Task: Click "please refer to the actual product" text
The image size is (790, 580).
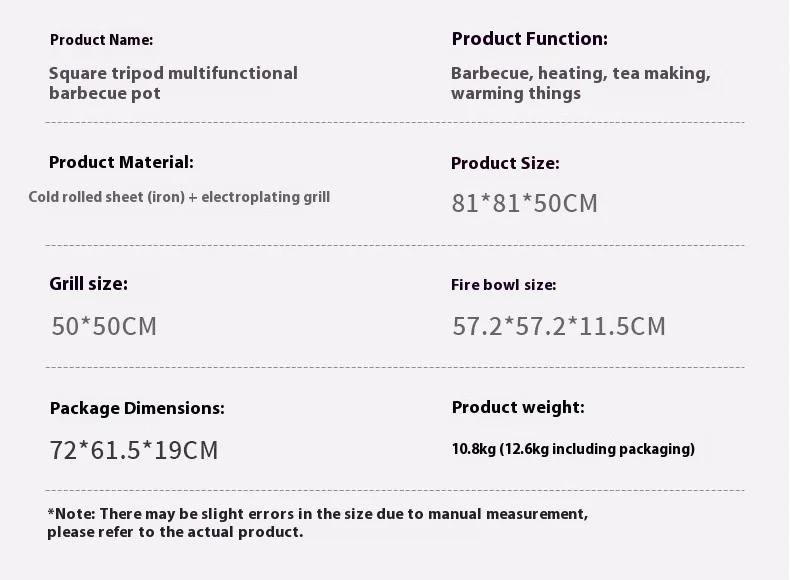Action: click(x=175, y=532)
